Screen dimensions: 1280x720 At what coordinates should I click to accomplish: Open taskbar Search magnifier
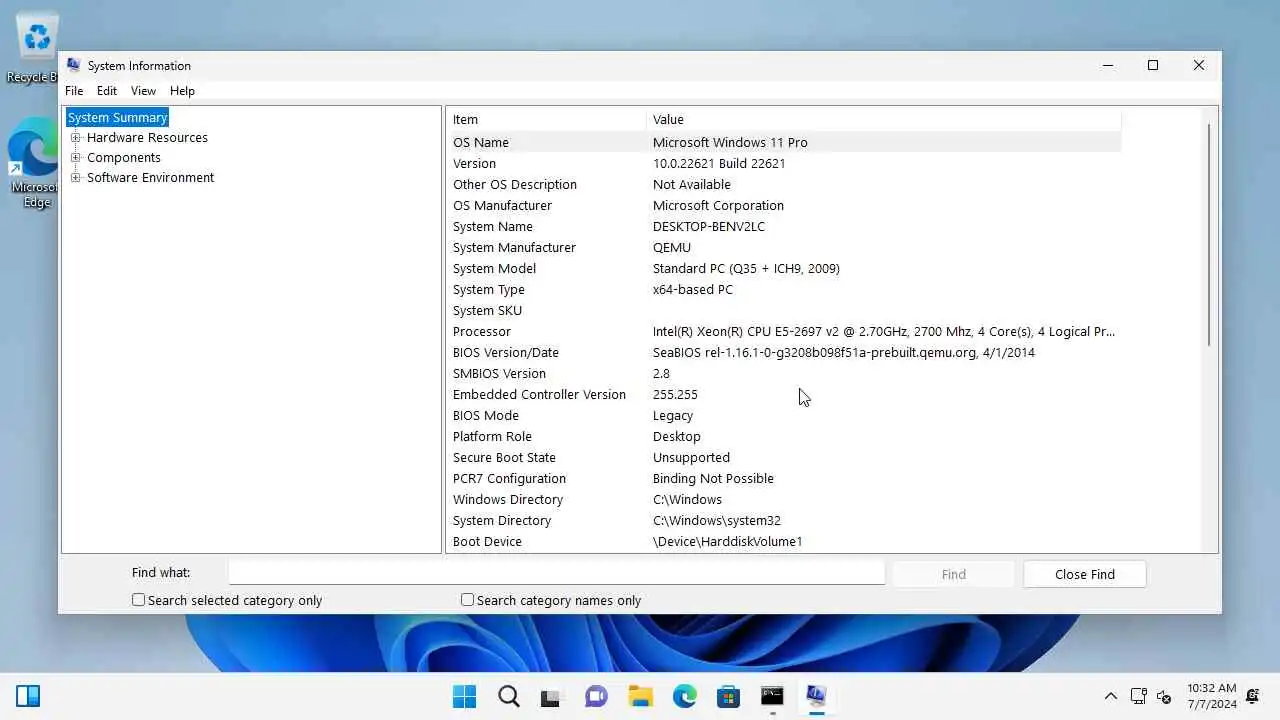tap(509, 696)
